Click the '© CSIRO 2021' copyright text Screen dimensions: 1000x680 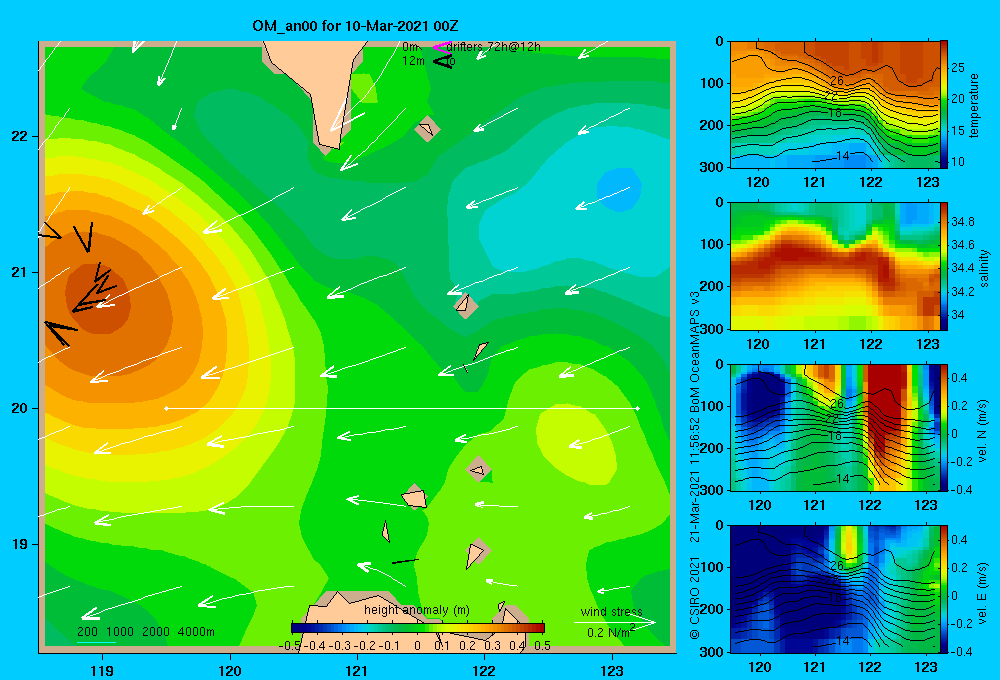(x=695, y=598)
